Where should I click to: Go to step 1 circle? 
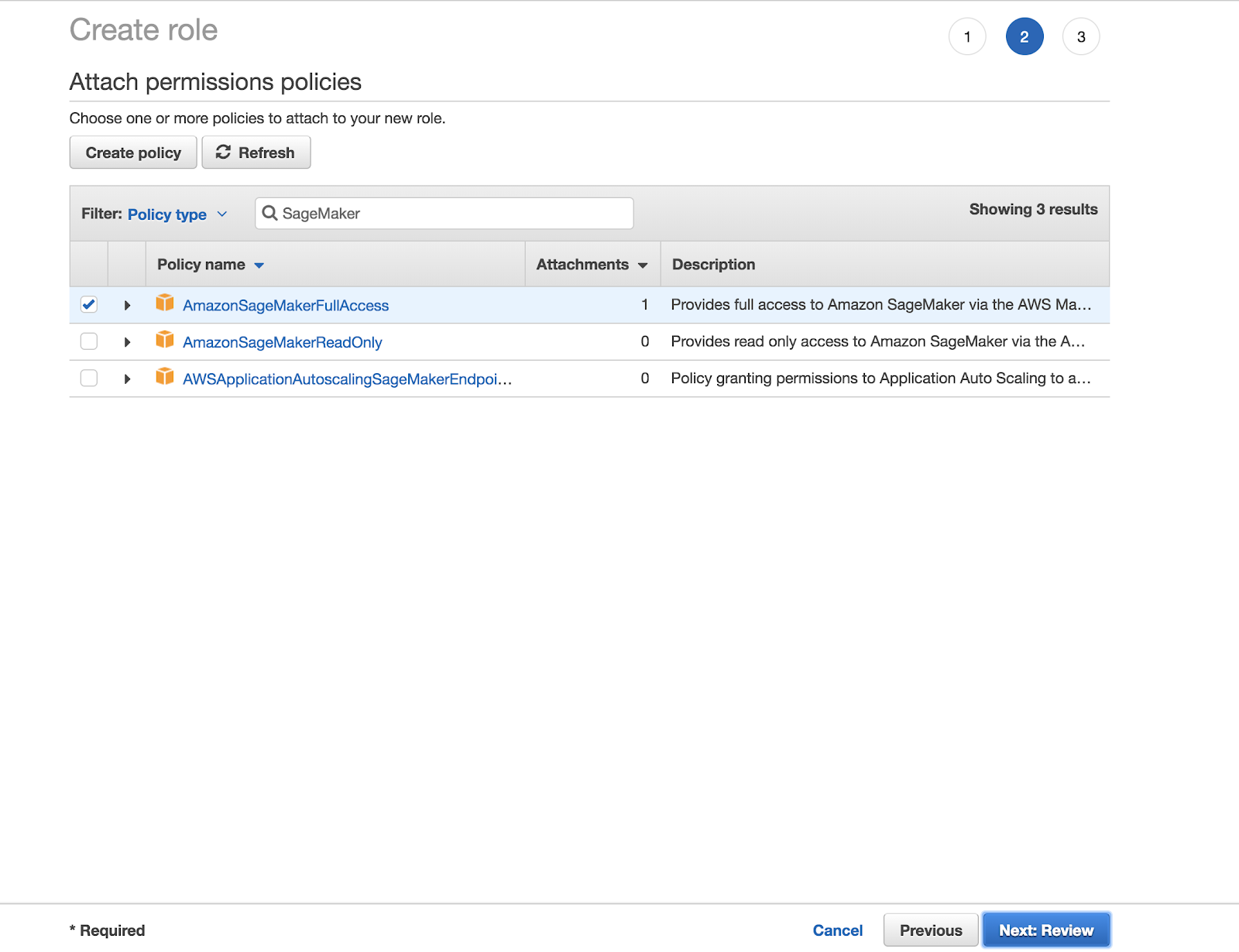tap(967, 37)
